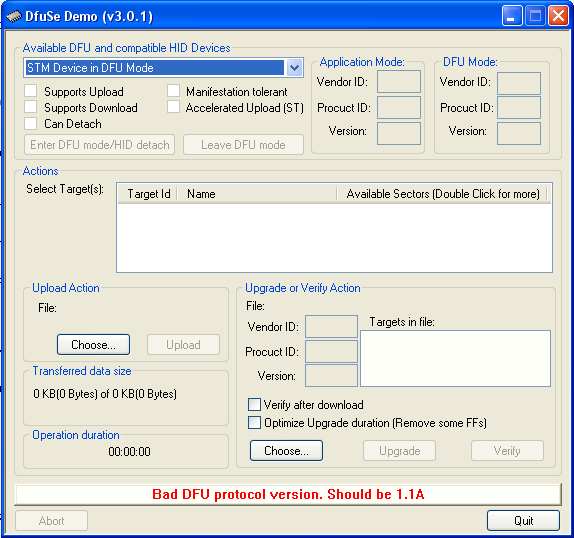Enable Verify after download

click(x=254, y=405)
